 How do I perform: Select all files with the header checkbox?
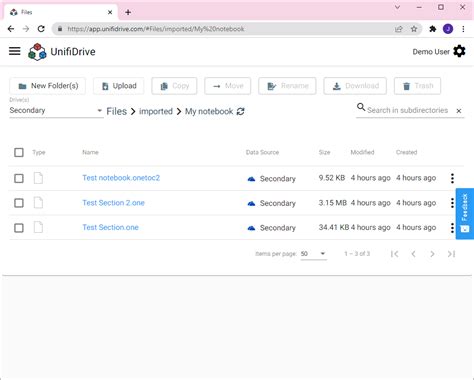pyautogui.click(x=19, y=153)
